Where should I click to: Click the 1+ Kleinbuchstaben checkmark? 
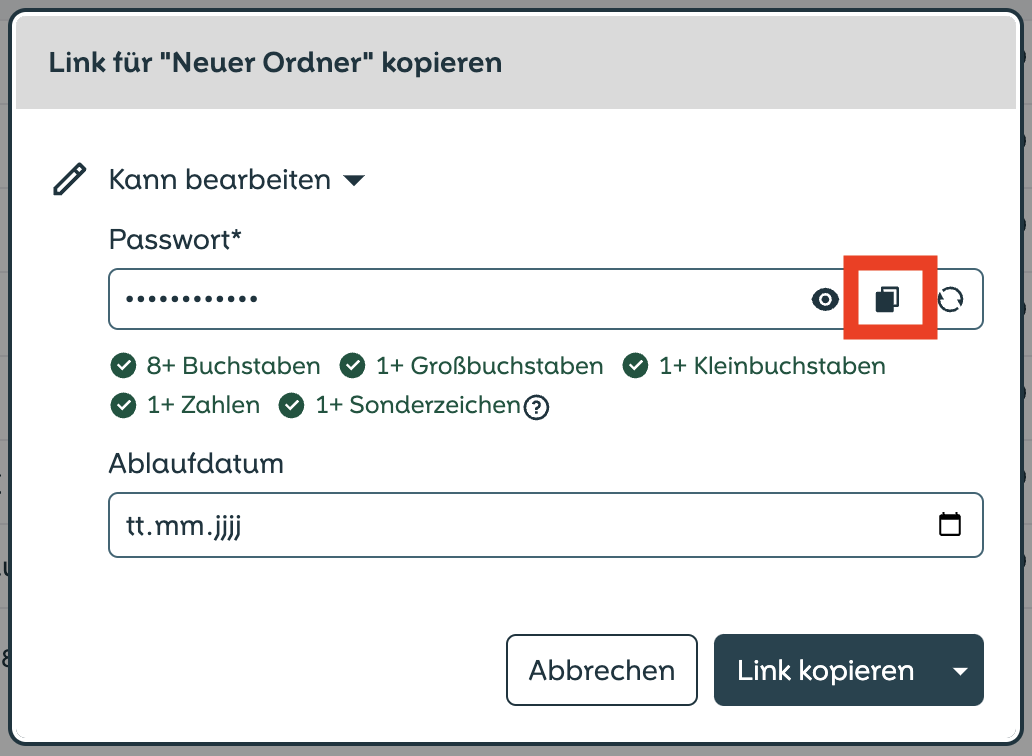pyautogui.click(x=635, y=365)
